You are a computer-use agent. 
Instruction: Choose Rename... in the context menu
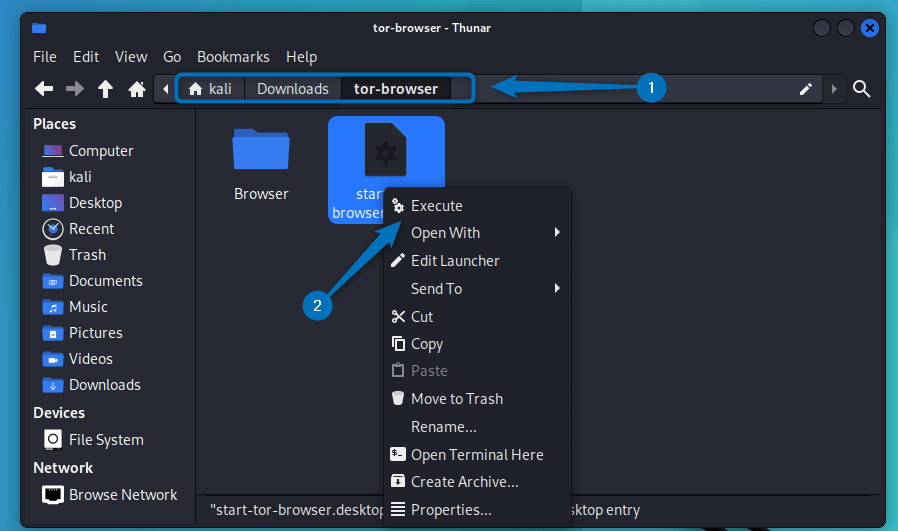pos(477,427)
